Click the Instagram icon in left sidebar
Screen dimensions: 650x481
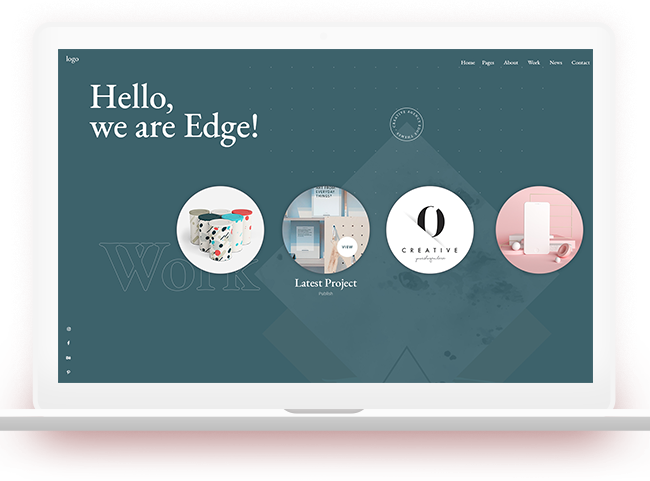coord(69,329)
